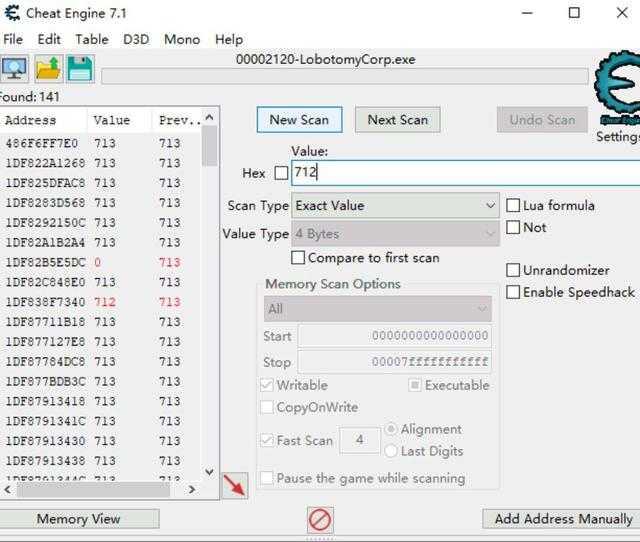Click the red clear list icon
The height and width of the screenshot is (542, 640).
pyautogui.click(x=320, y=520)
